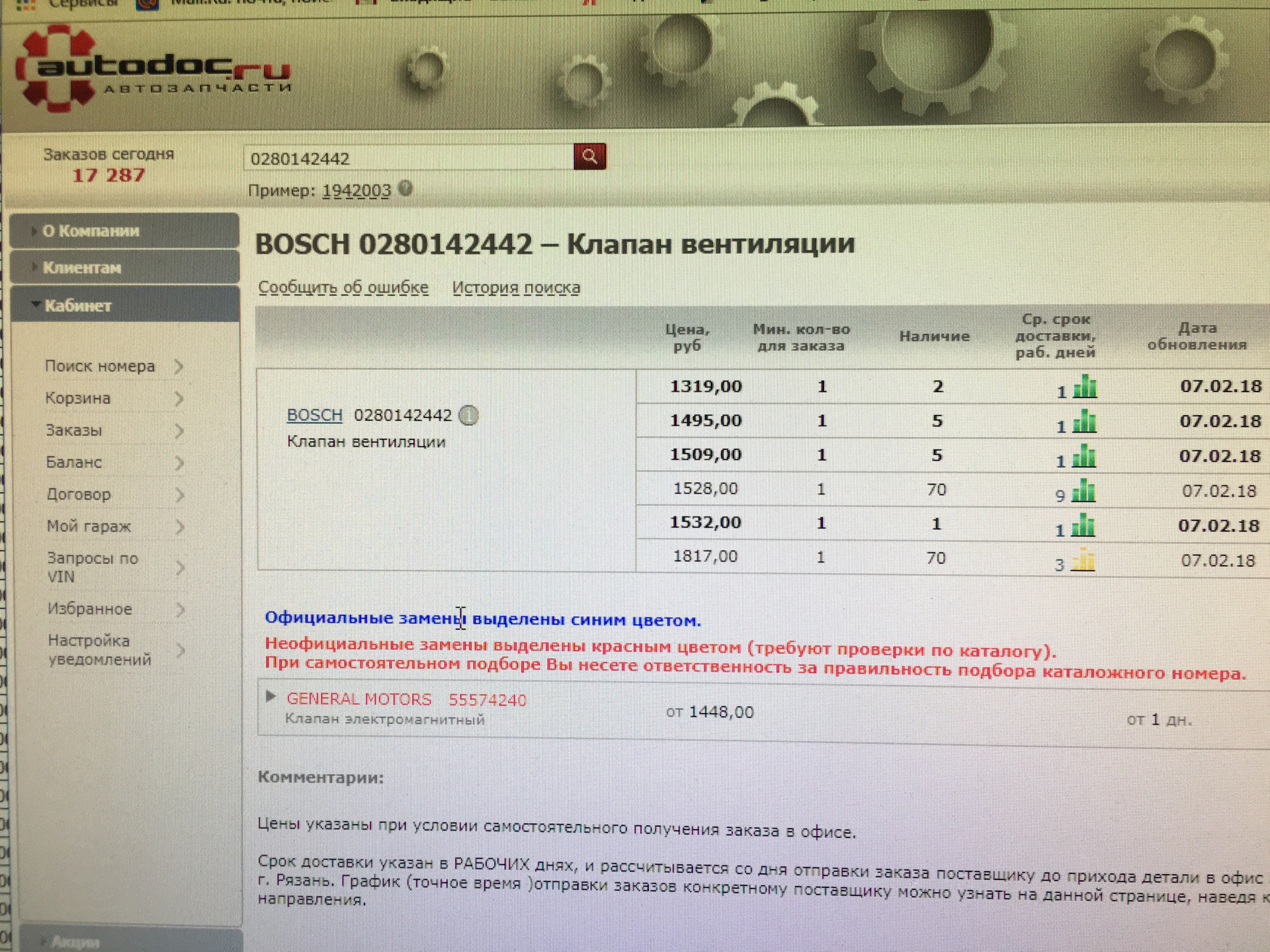Click delivery statistics bars in 1532,00 row

[1083, 526]
